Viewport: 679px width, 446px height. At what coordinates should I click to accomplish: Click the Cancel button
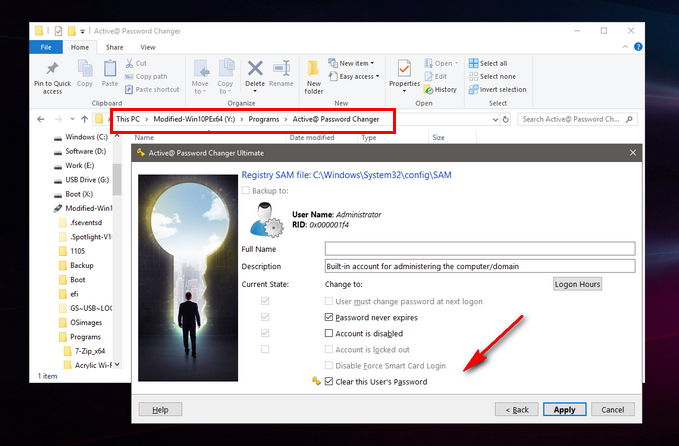tap(613, 410)
